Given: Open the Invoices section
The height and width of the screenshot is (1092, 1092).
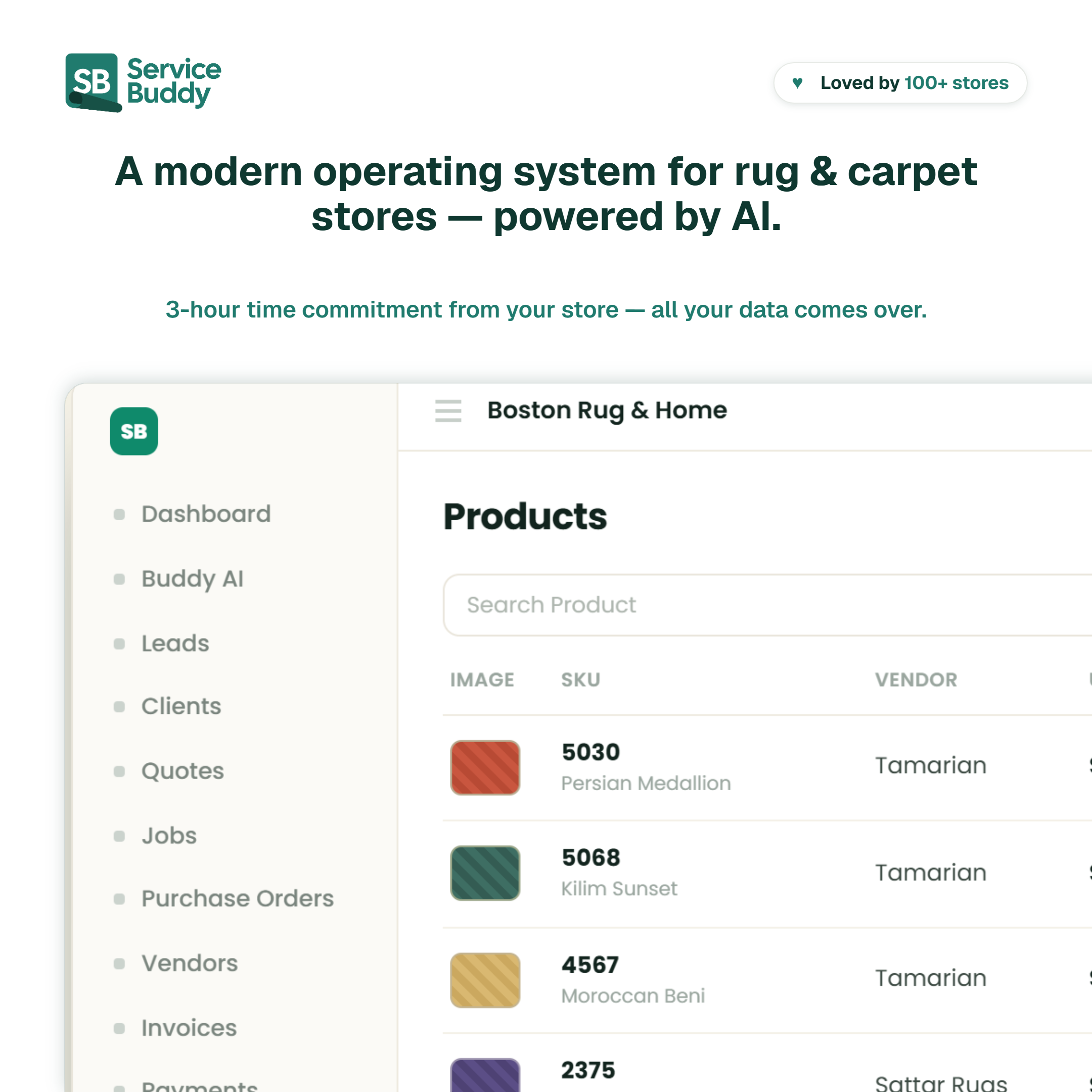Looking at the screenshot, I should 189,1028.
